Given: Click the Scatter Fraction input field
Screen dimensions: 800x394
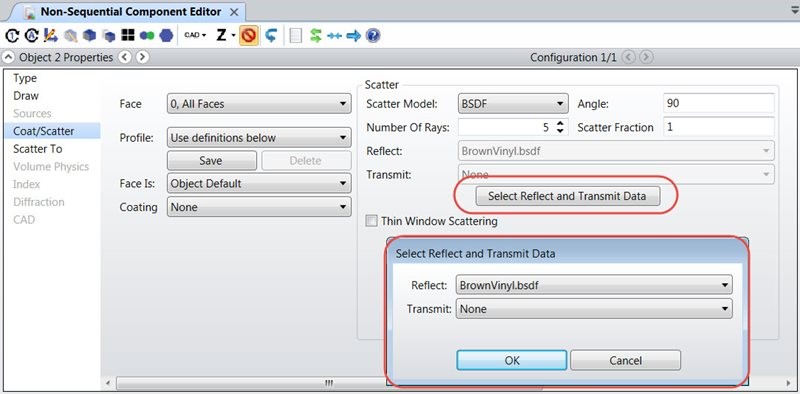Looking at the screenshot, I should pos(719,127).
